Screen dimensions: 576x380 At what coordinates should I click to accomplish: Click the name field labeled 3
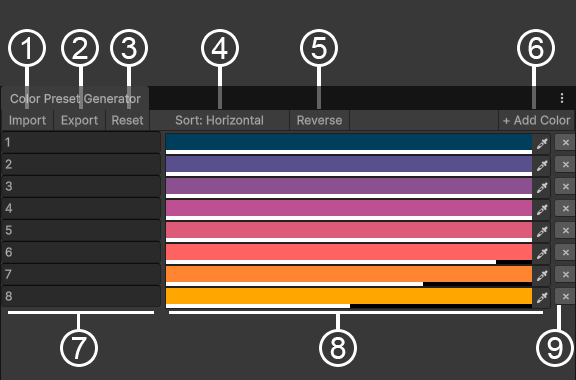click(81, 187)
